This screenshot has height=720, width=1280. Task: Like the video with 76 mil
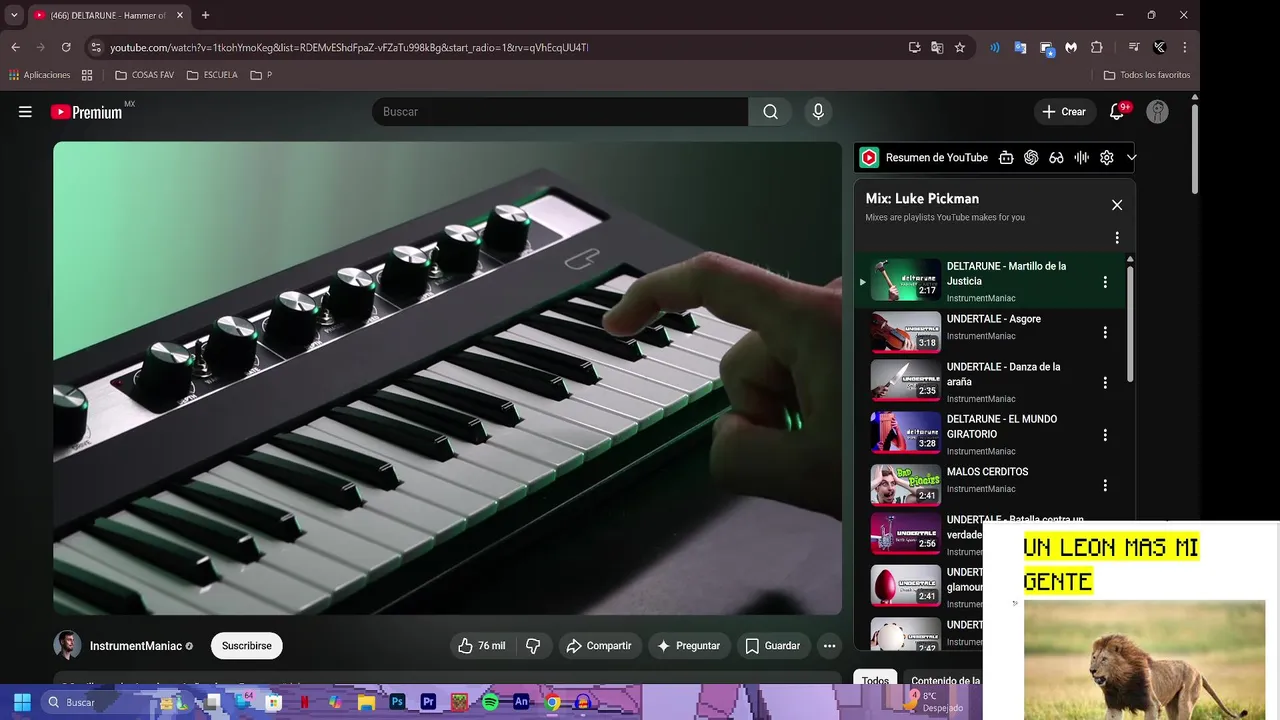[481, 646]
